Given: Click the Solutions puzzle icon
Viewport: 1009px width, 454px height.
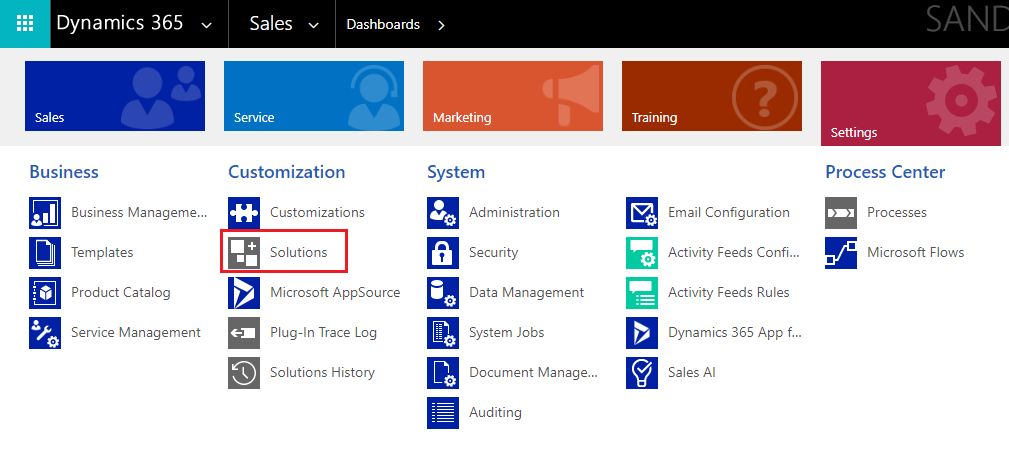Looking at the screenshot, I should (x=244, y=252).
